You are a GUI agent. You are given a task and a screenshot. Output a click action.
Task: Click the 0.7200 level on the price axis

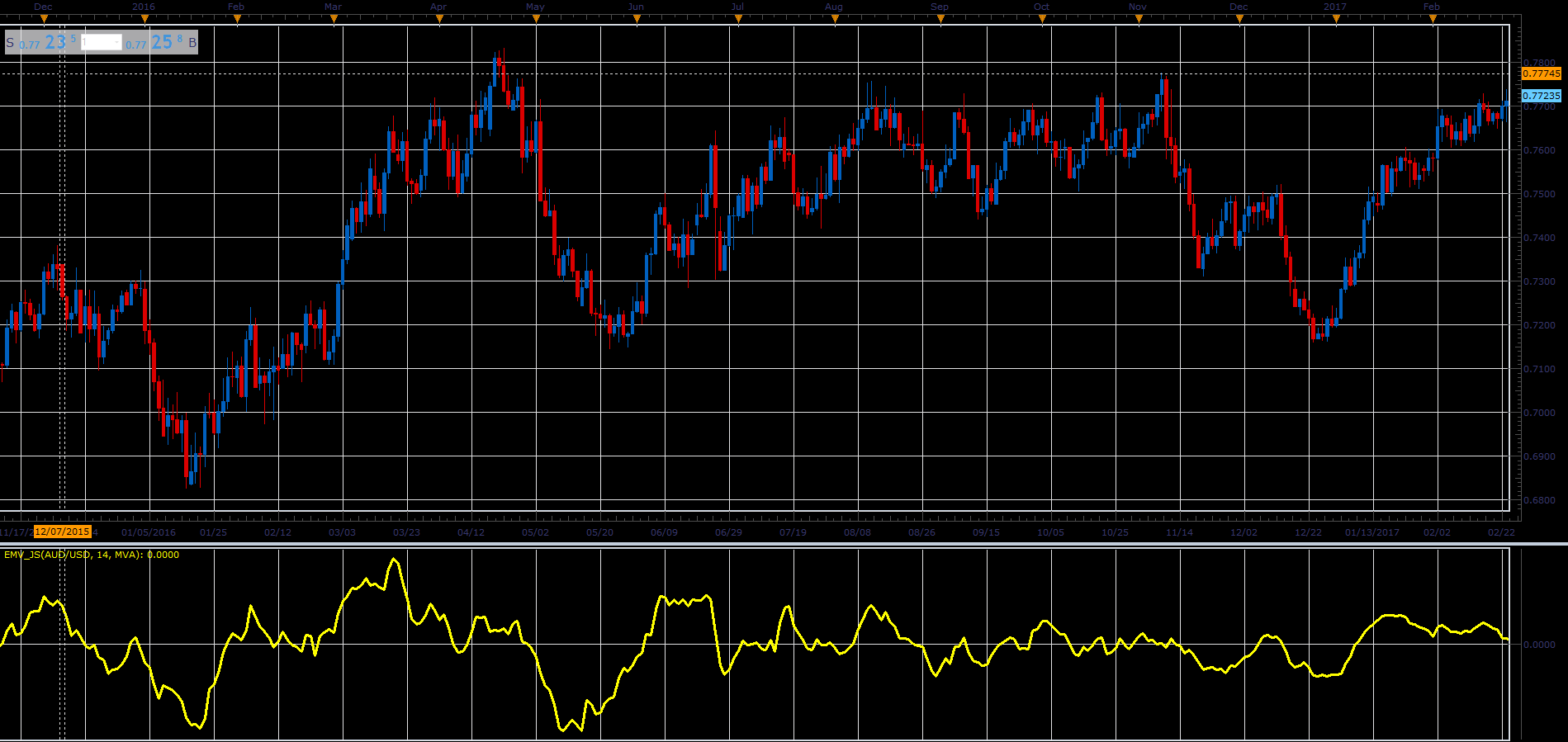pyautogui.click(x=1540, y=325)
